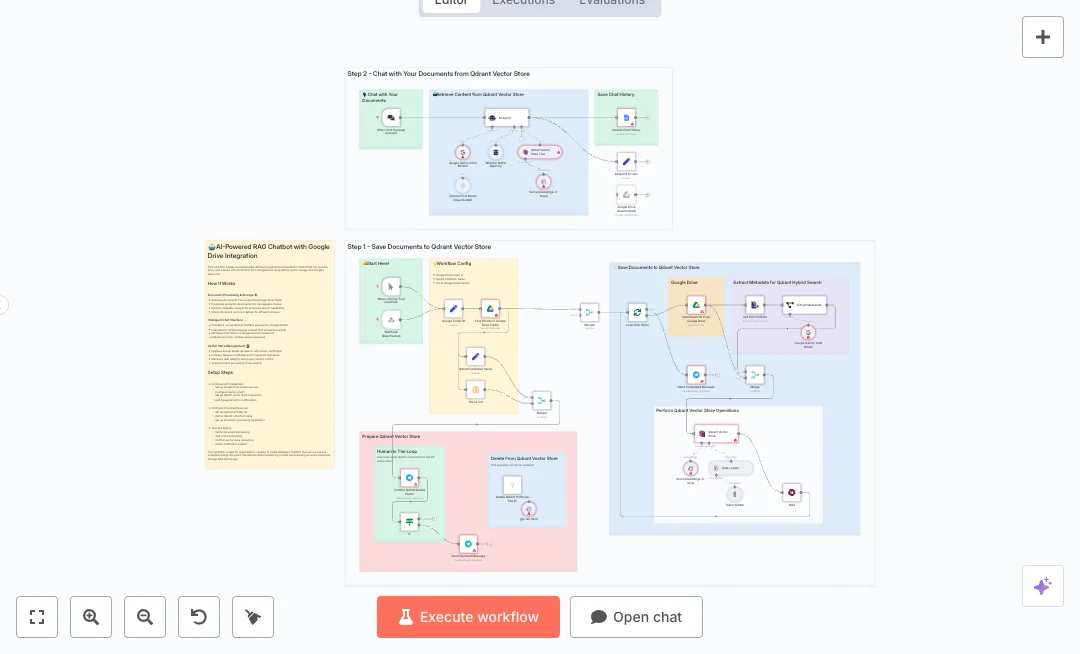Select the Extract Meta Data node

(804, 305)
